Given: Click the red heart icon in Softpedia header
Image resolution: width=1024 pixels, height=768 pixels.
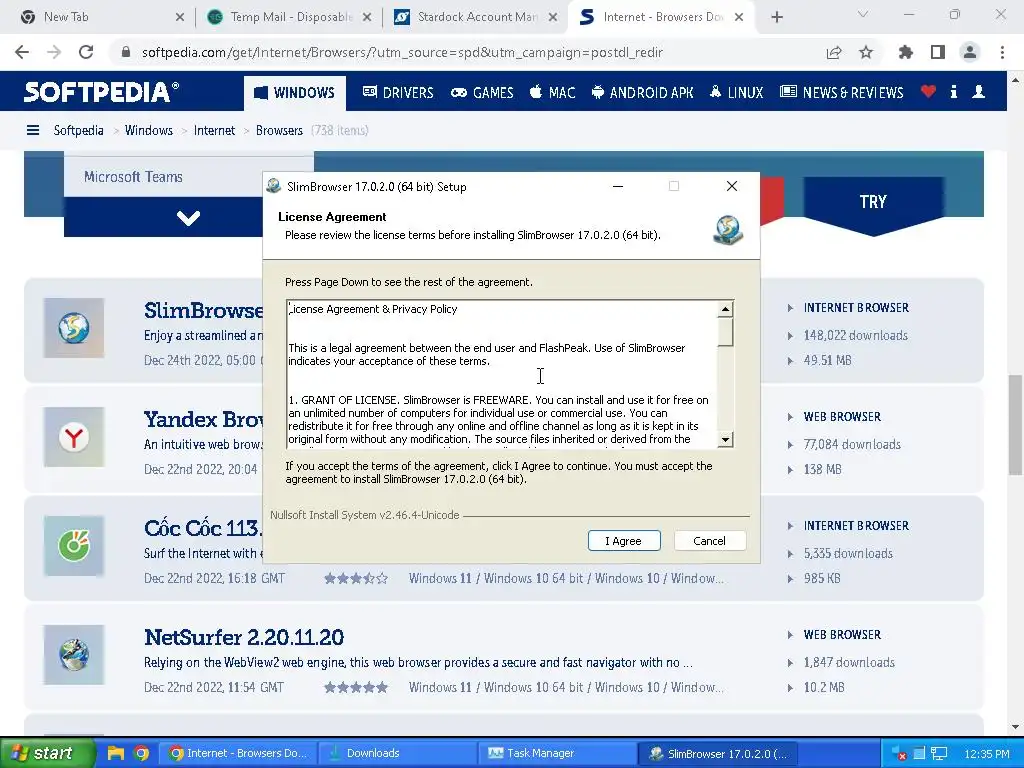Looking at the screenshot, I should tap(928, 92).
